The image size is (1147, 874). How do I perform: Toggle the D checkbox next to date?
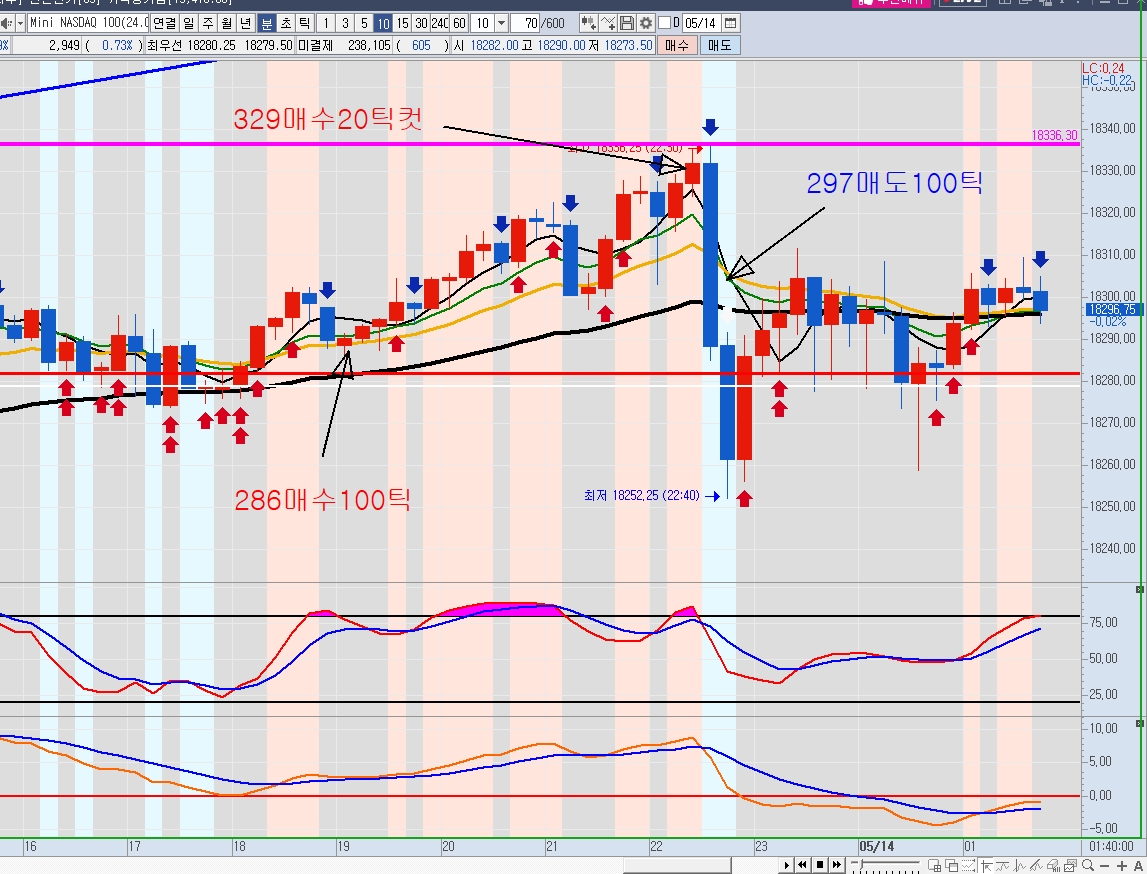pos(664,23)
